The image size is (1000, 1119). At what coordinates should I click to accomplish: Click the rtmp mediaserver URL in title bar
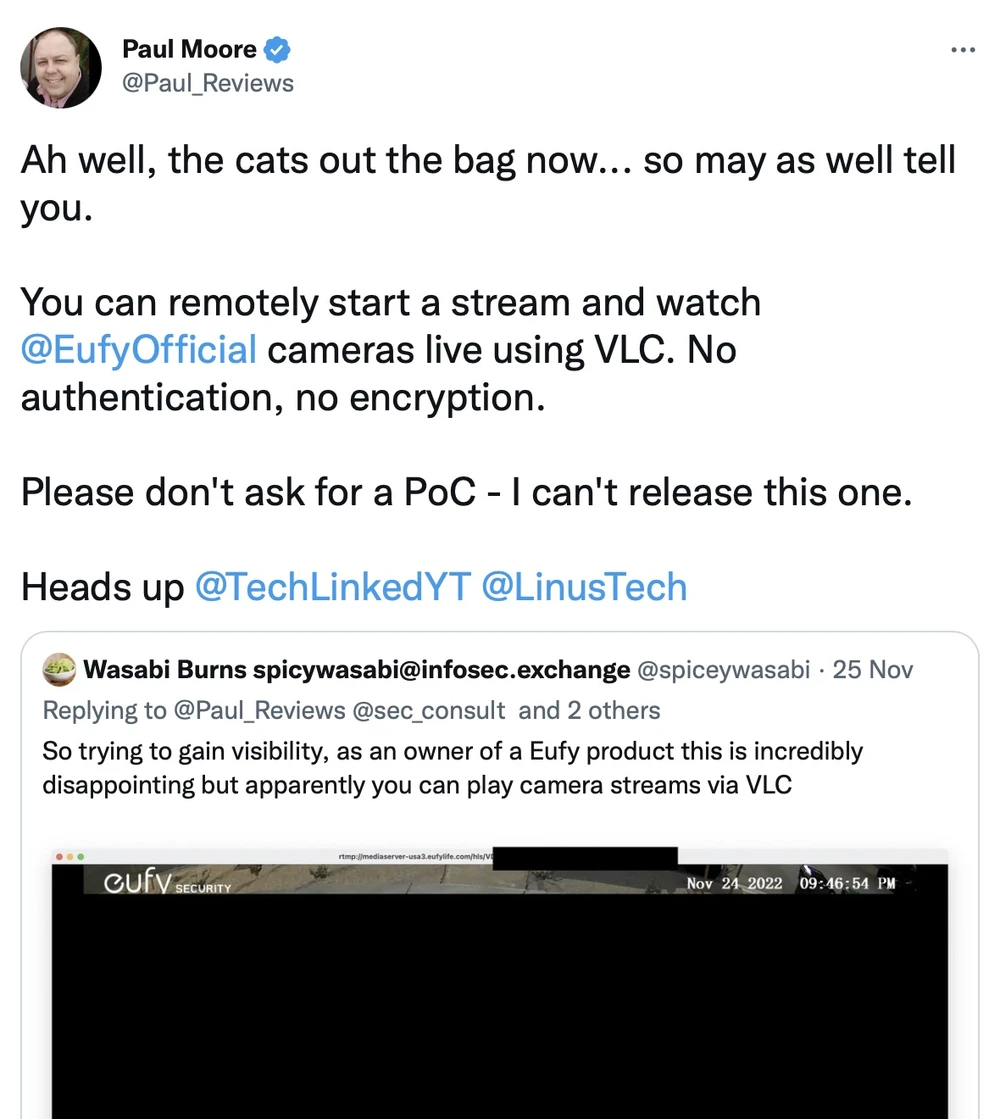[x=417, y=857]
